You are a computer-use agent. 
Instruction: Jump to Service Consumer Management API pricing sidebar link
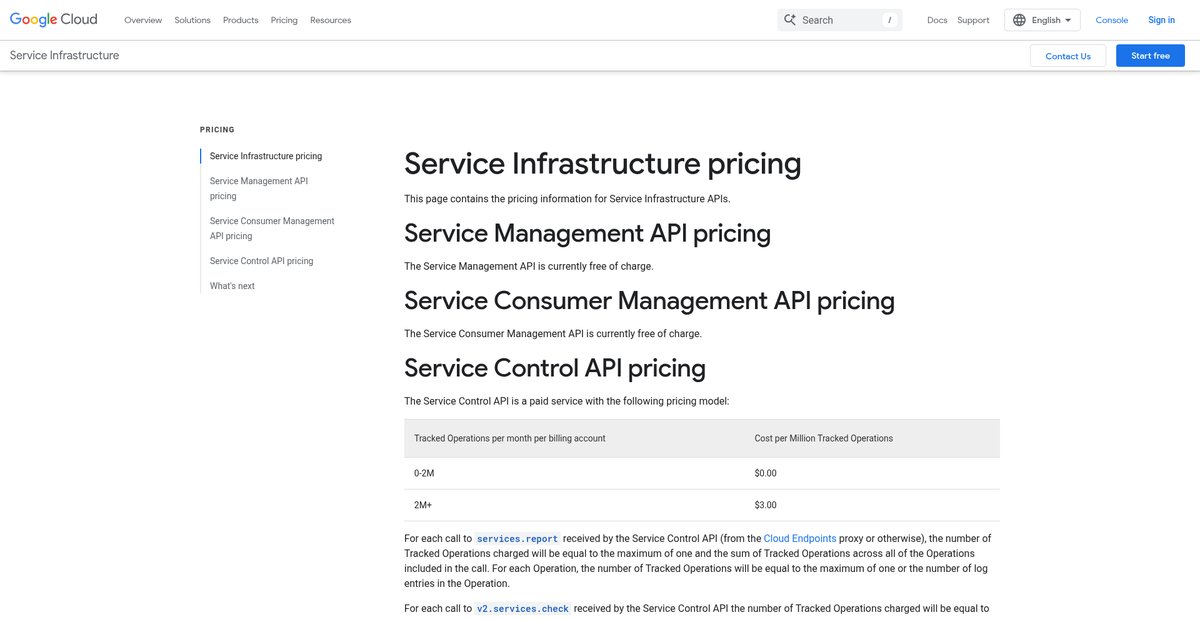272,228
